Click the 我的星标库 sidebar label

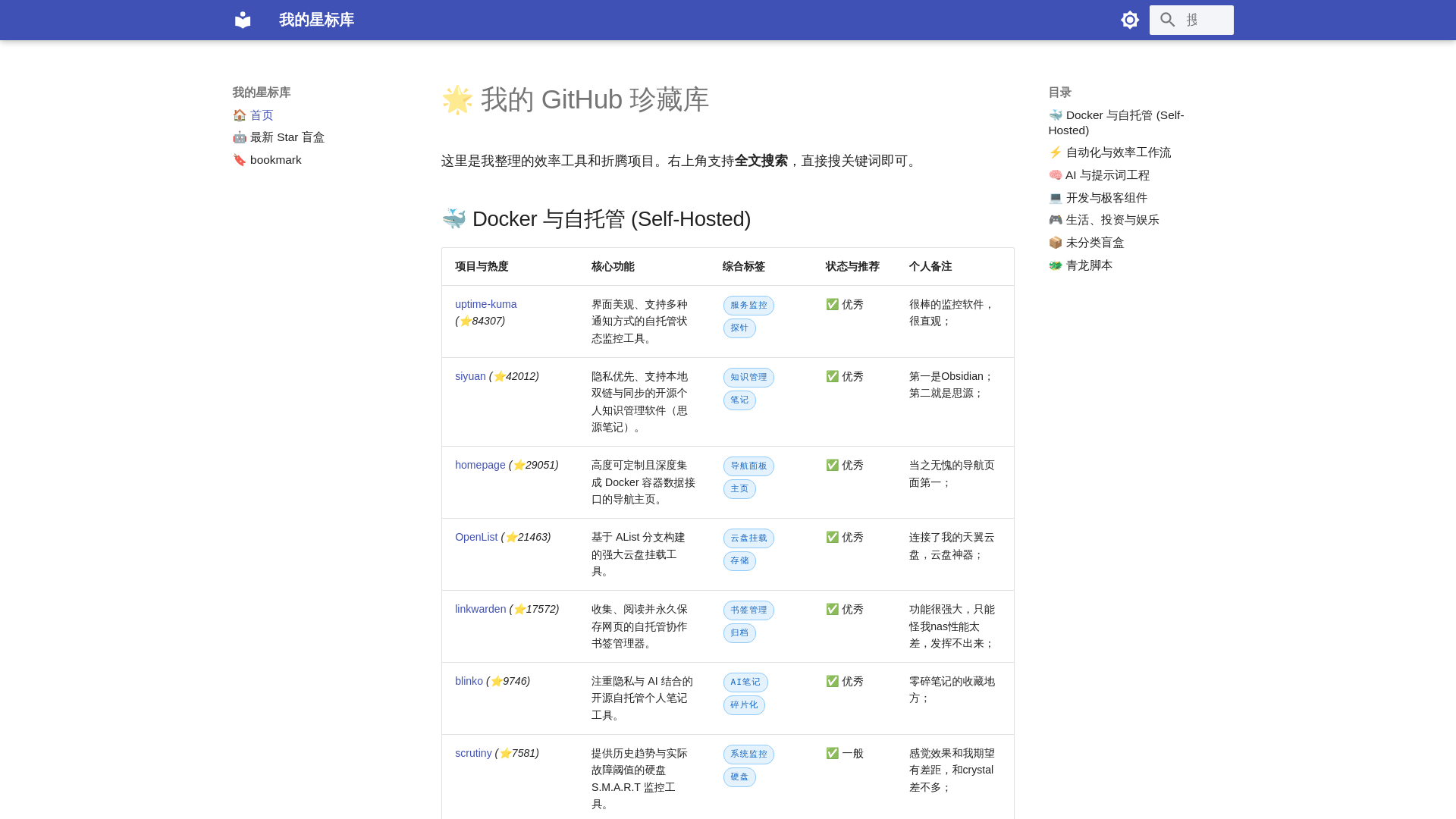262,93
